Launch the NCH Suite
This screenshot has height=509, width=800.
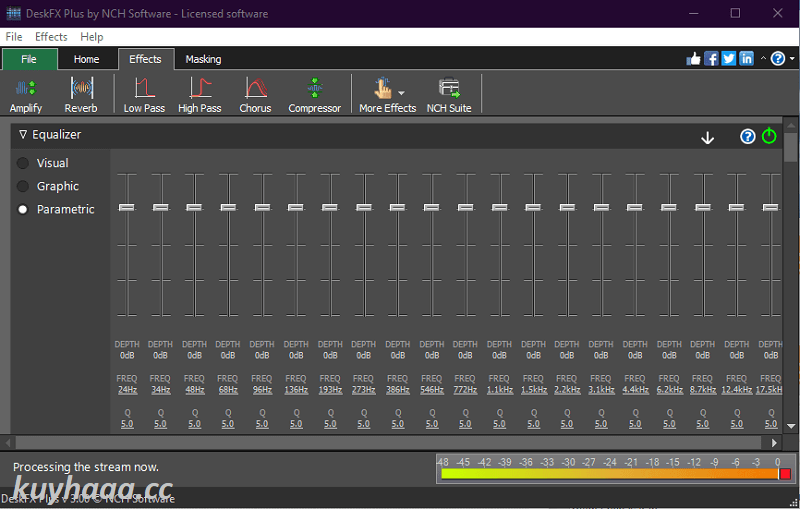449,95
